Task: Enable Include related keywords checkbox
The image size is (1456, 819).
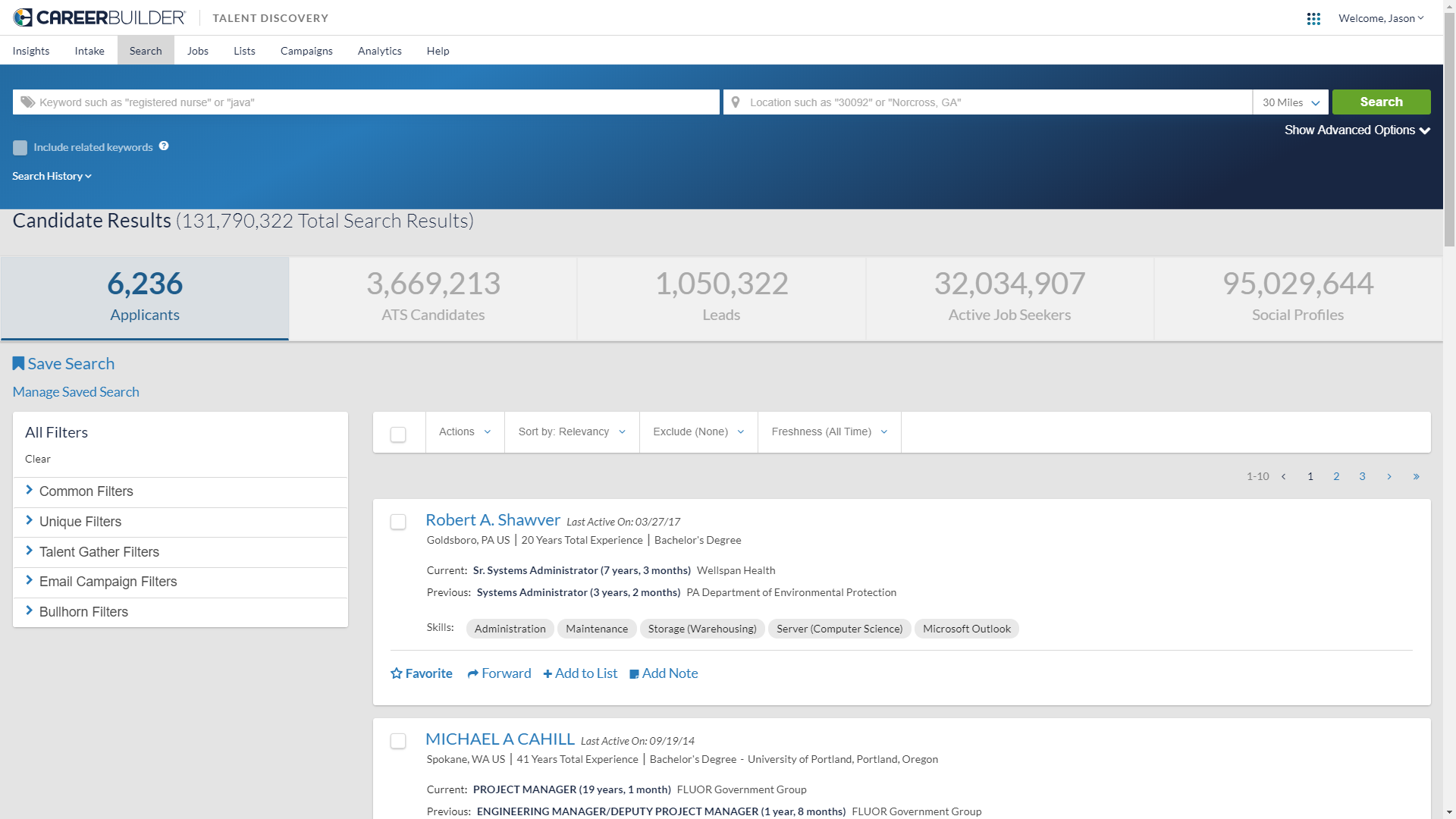Action: (20, 148)
